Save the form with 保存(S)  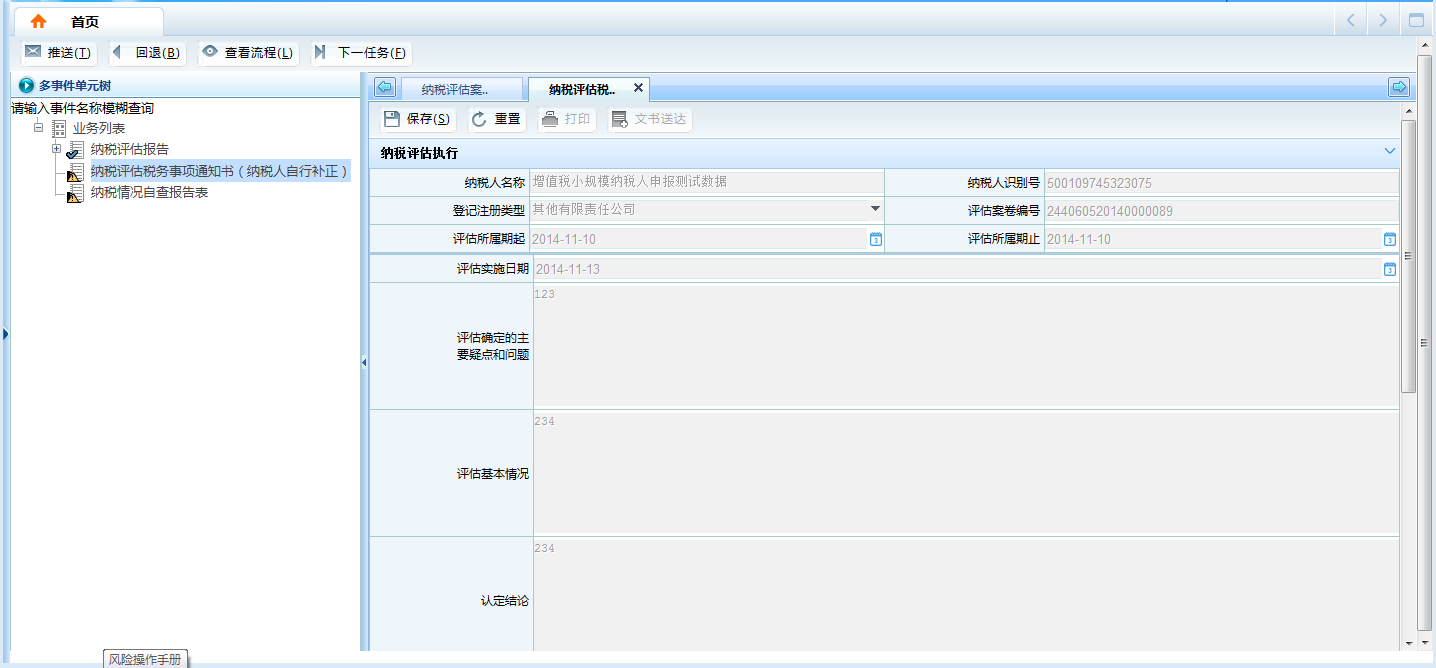coord(418,119)
